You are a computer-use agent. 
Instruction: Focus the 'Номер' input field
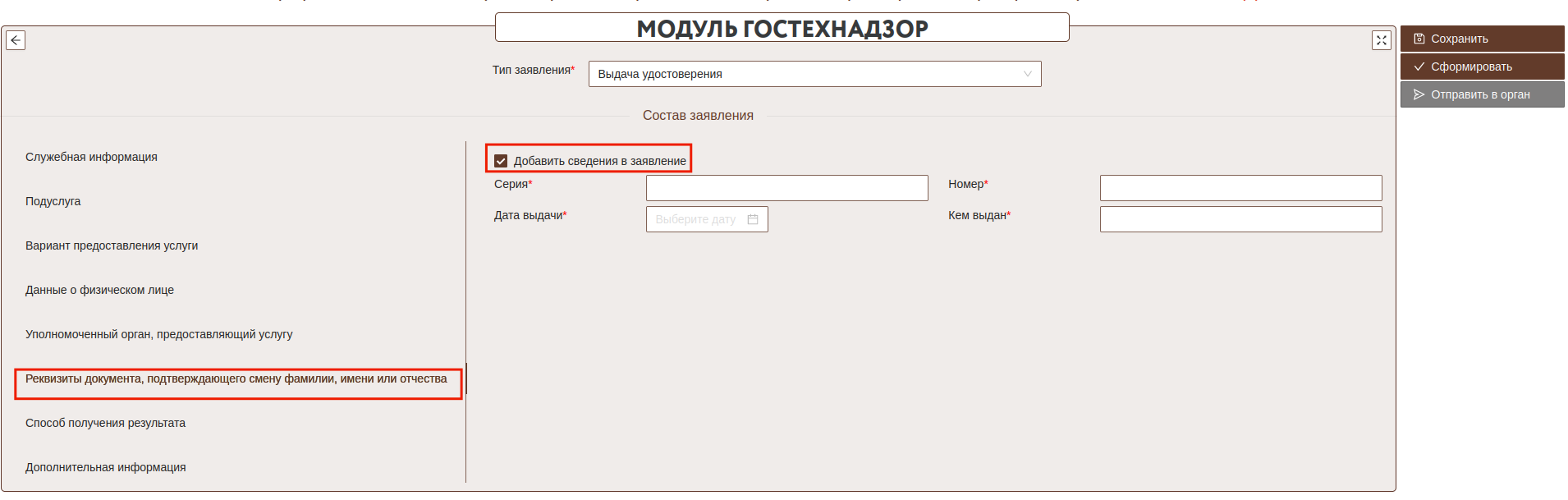tap(1240, 188)
